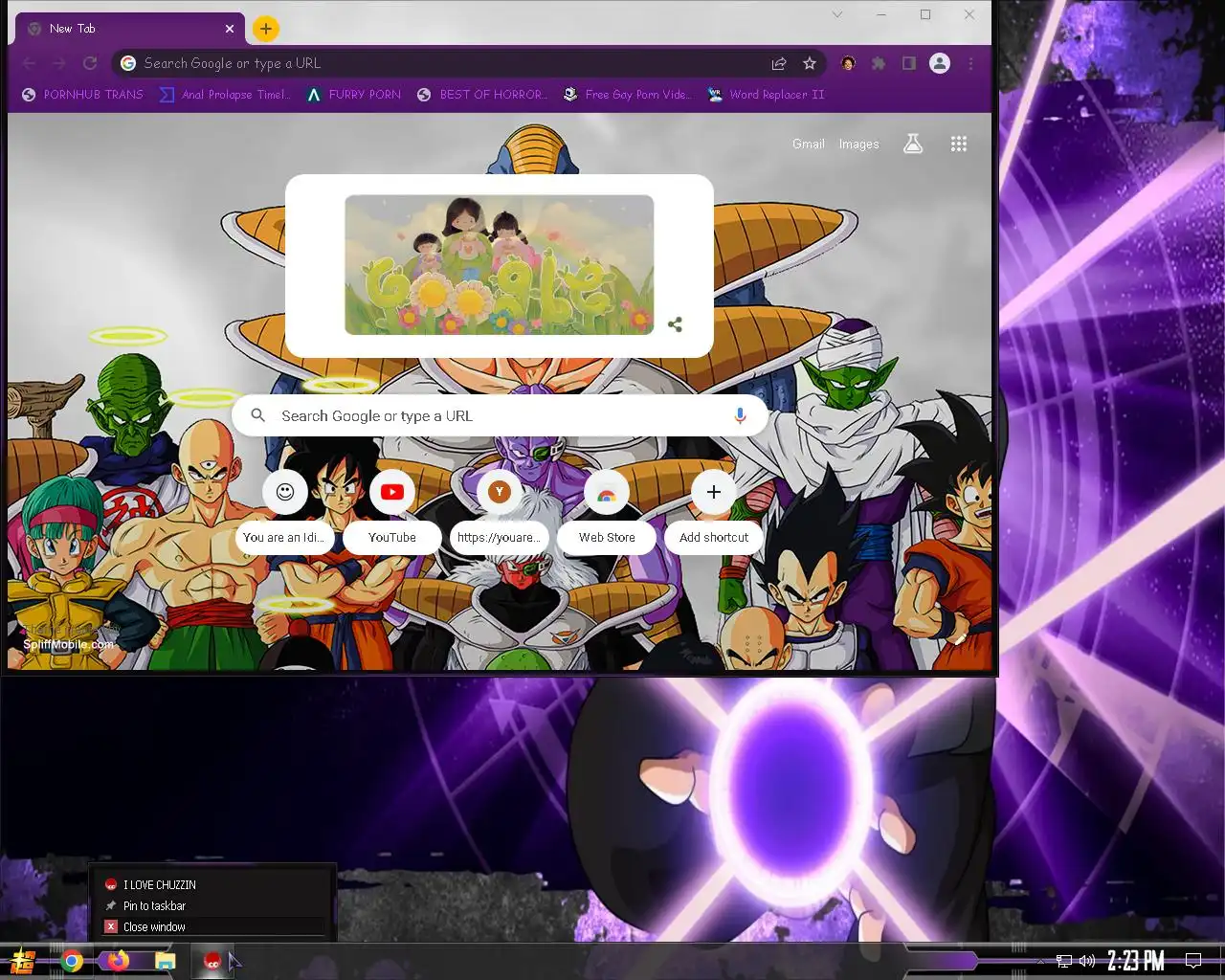Open the volume speaker tray icon
The height and width of the screenshot is (980, 1225).
click(1087, 961)
